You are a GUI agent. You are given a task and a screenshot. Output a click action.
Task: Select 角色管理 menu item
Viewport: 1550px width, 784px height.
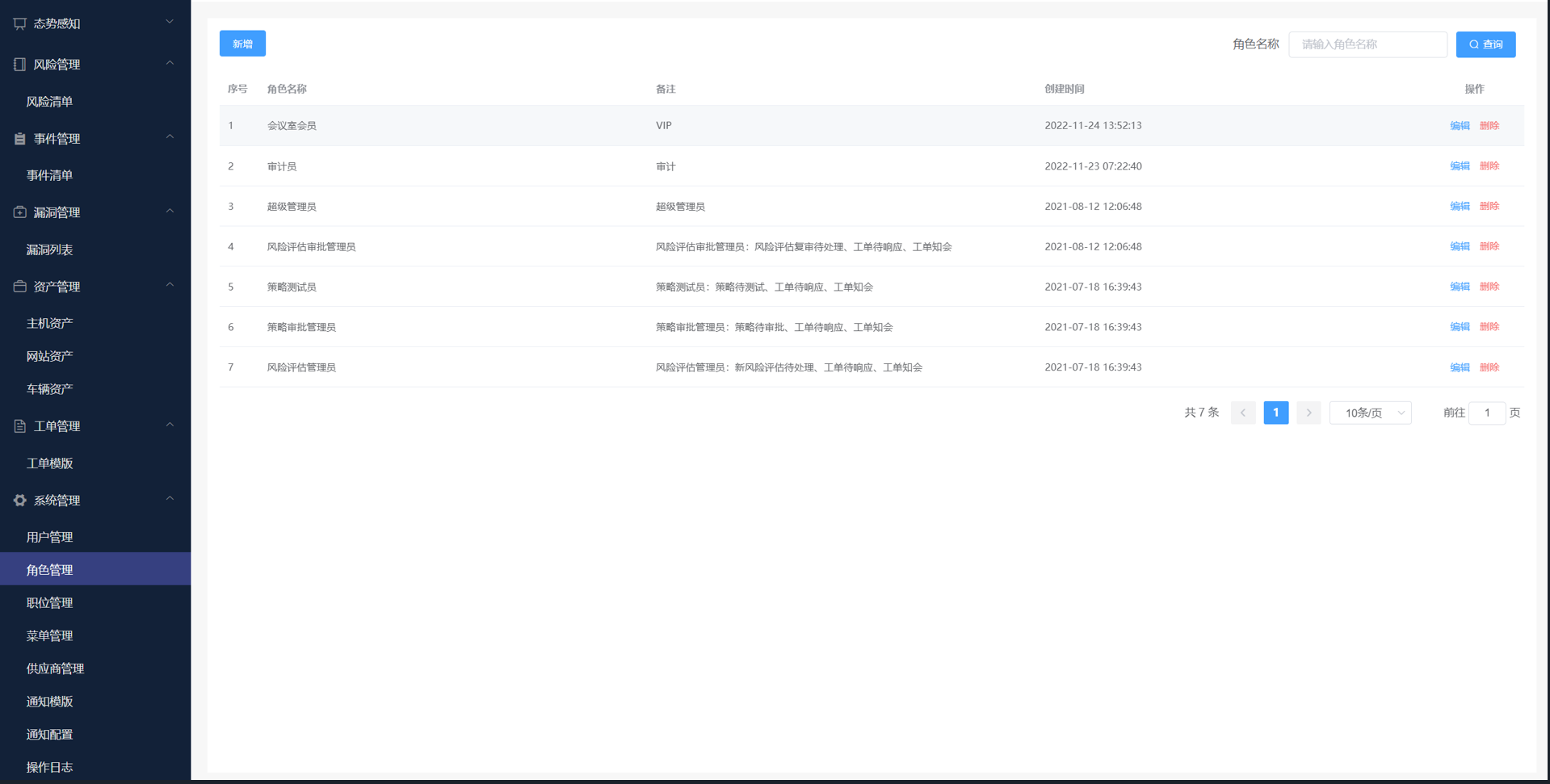click(95, 569)
